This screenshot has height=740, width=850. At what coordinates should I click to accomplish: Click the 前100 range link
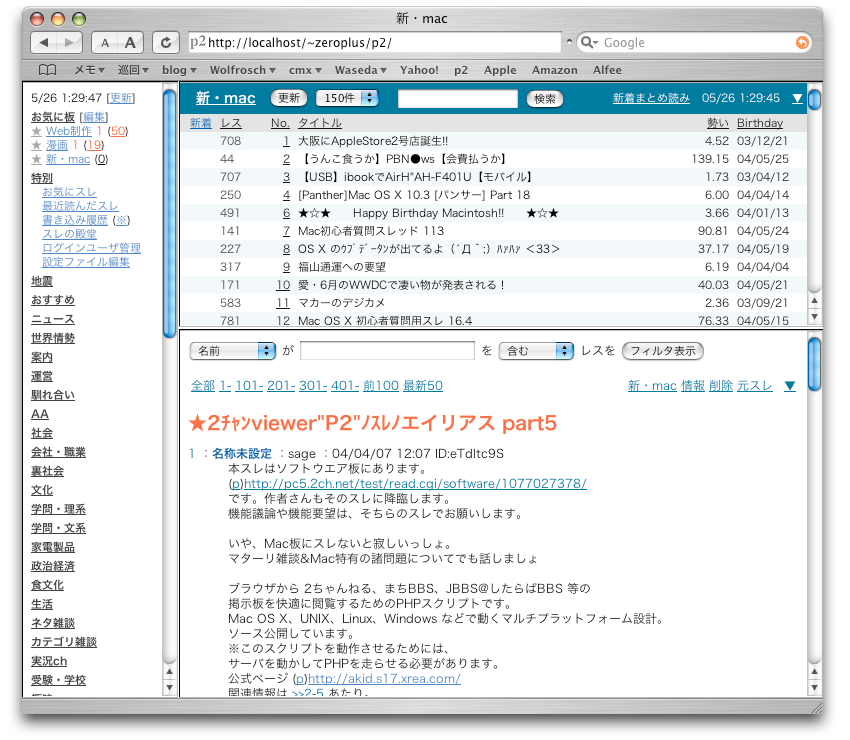click(381, 385)
